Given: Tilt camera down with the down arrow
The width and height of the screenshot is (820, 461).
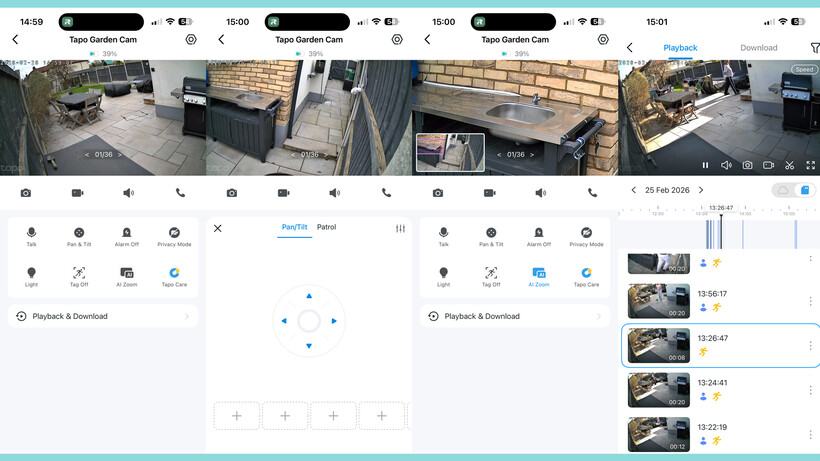Looking at the screenshot, I should [309, 346].
